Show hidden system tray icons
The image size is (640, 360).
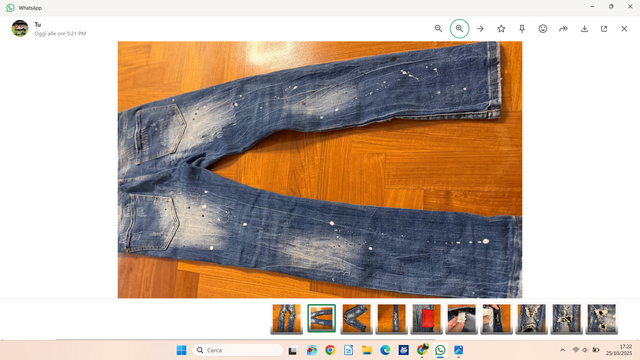pos(562,350)
